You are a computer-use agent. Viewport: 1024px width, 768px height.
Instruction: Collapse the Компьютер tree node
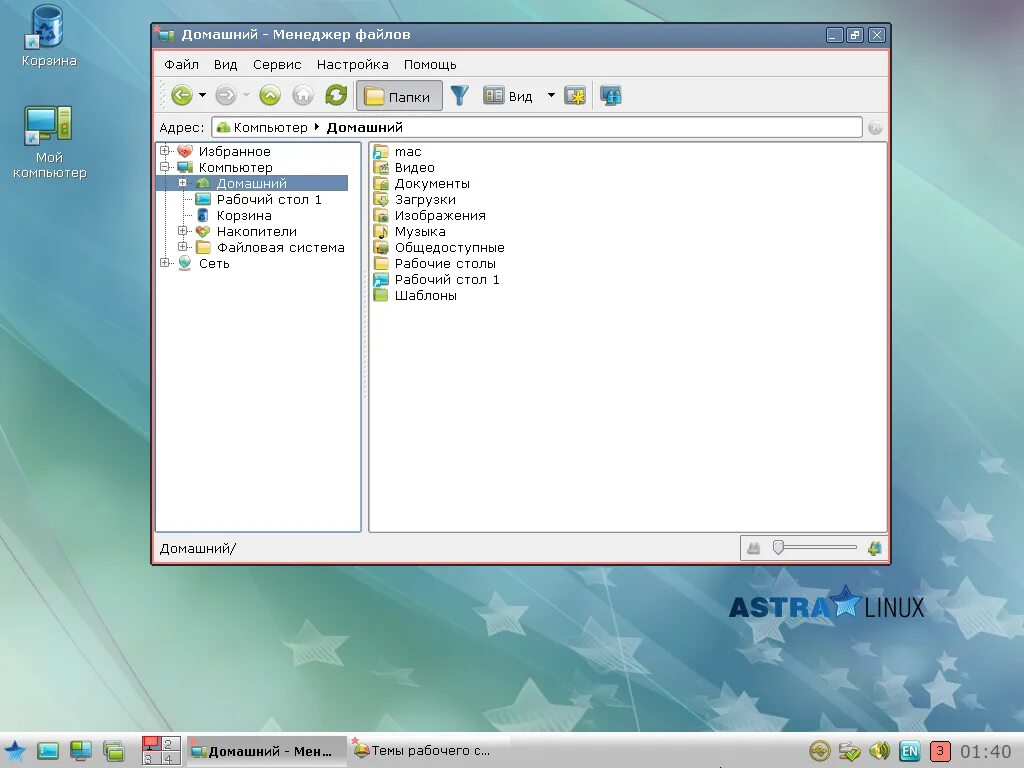point(165,167)
